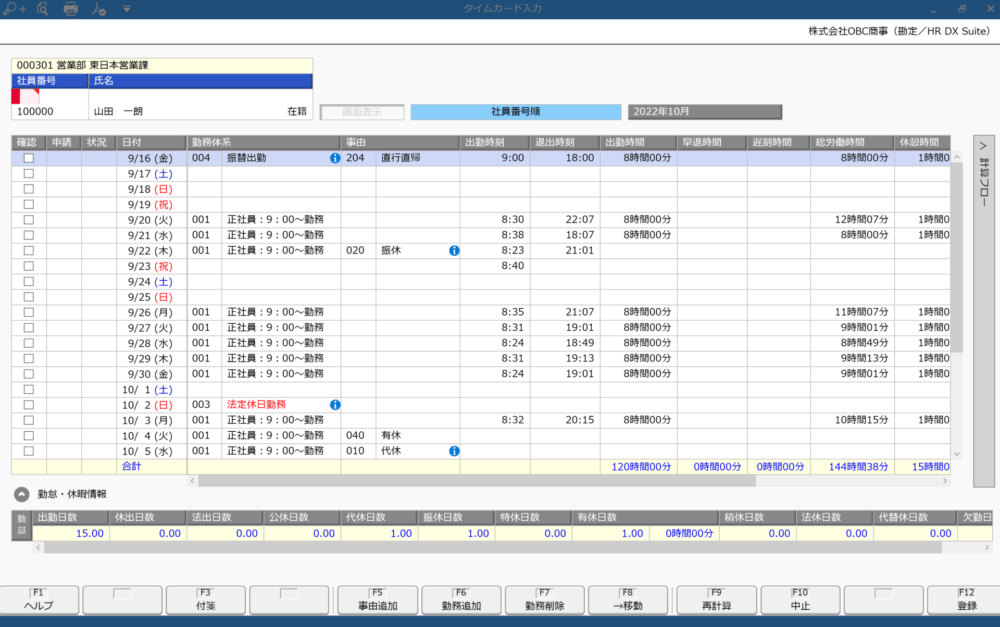
Task: Click timecard table horizontal scrollbar
Action: point(476,481)
